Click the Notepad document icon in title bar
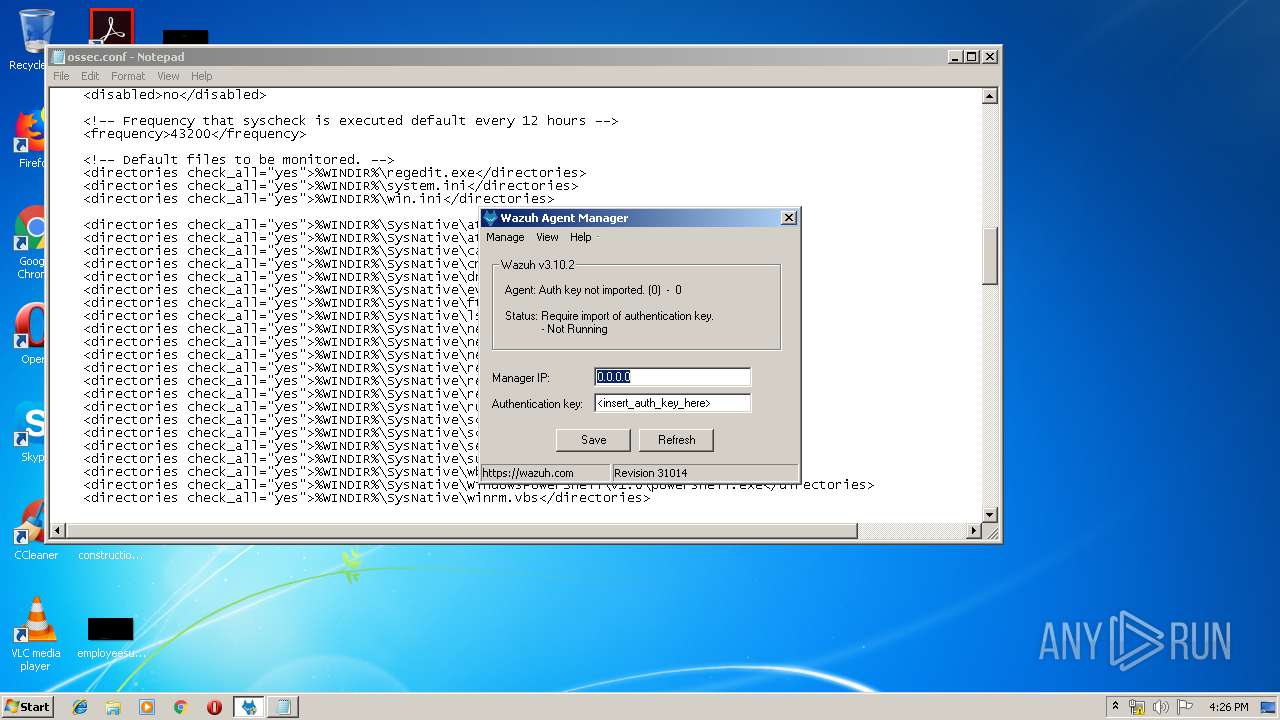Viewport: 1280px width, 720px height. pyautogui.click(x=59, y=57)
